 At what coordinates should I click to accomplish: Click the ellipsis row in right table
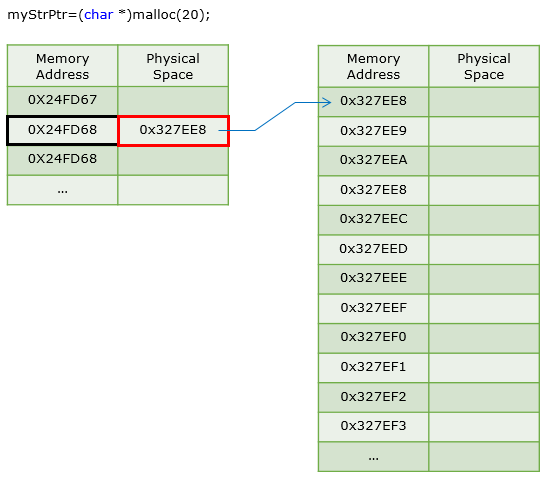coord(429,457)
